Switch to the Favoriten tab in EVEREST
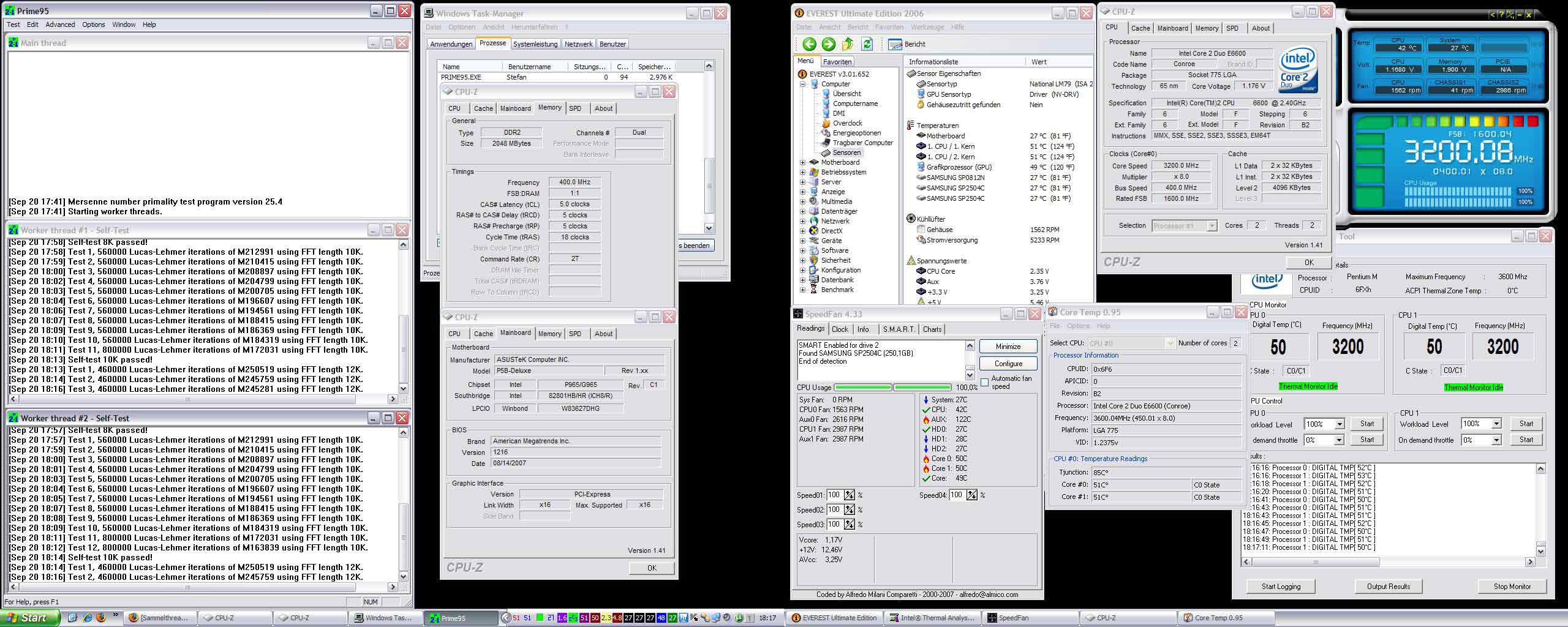1568x627 pixels. [x=837, y=62]
